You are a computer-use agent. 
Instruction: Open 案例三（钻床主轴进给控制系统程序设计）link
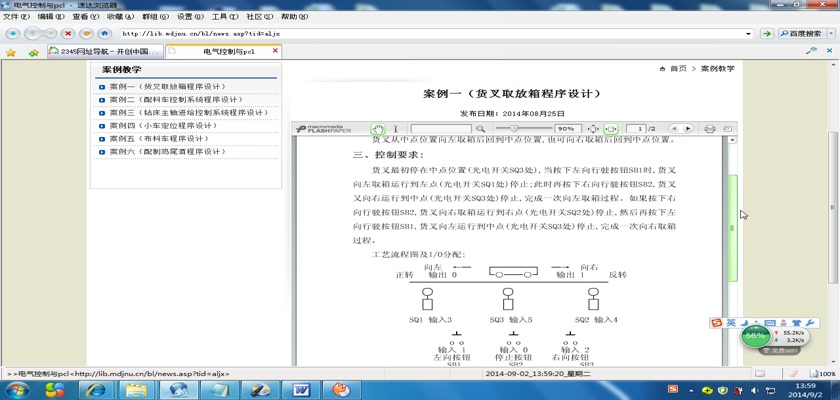[189, 112]
